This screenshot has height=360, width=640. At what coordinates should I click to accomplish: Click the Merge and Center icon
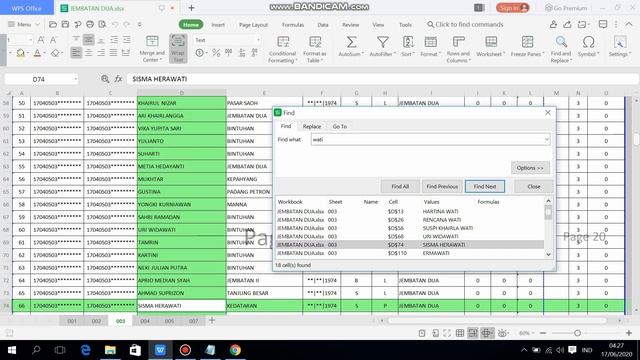[152, 41]
